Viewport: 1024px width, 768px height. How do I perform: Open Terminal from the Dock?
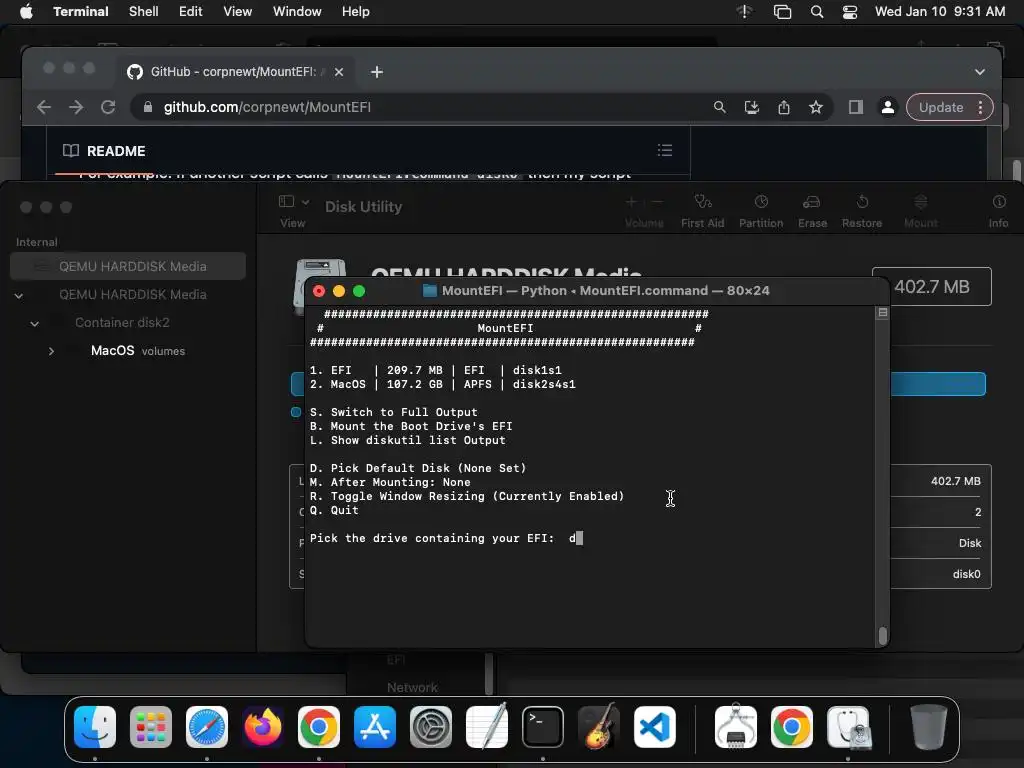tap(543, 727)
